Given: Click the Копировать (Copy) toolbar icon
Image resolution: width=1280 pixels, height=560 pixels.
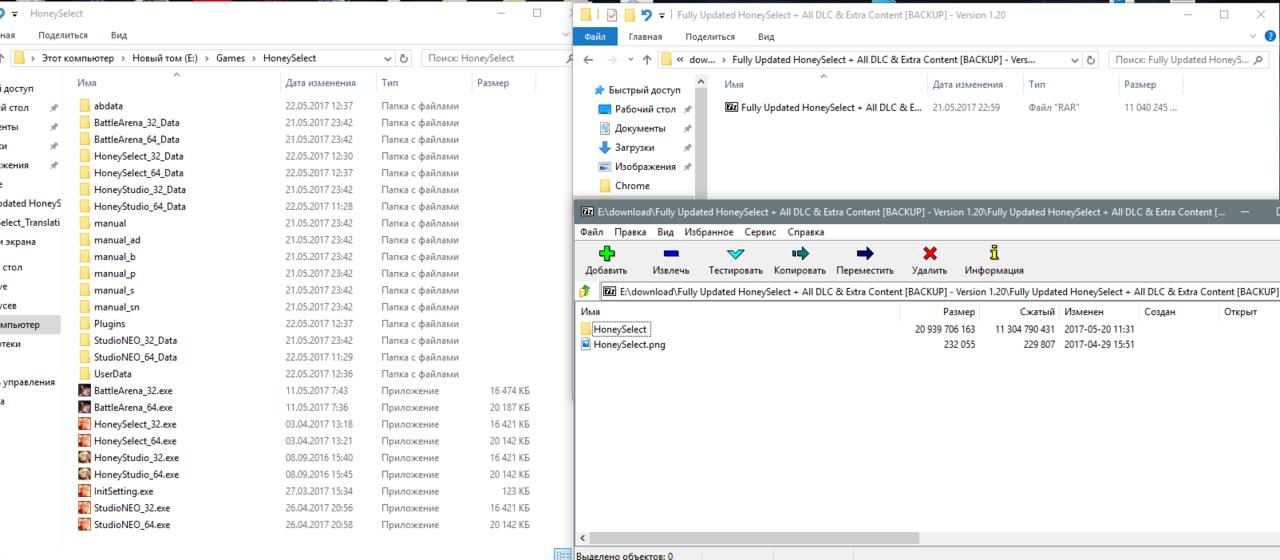Looking at the screenshot, I should (799, 254).
